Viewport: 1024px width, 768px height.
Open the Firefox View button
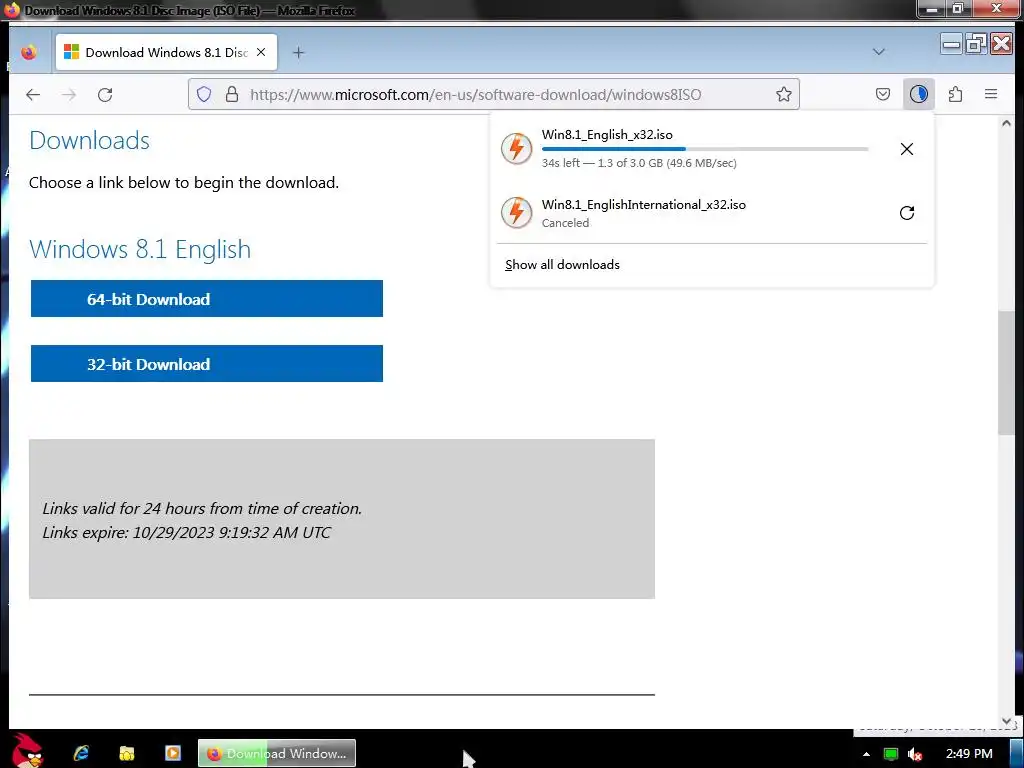click(29, 52)
